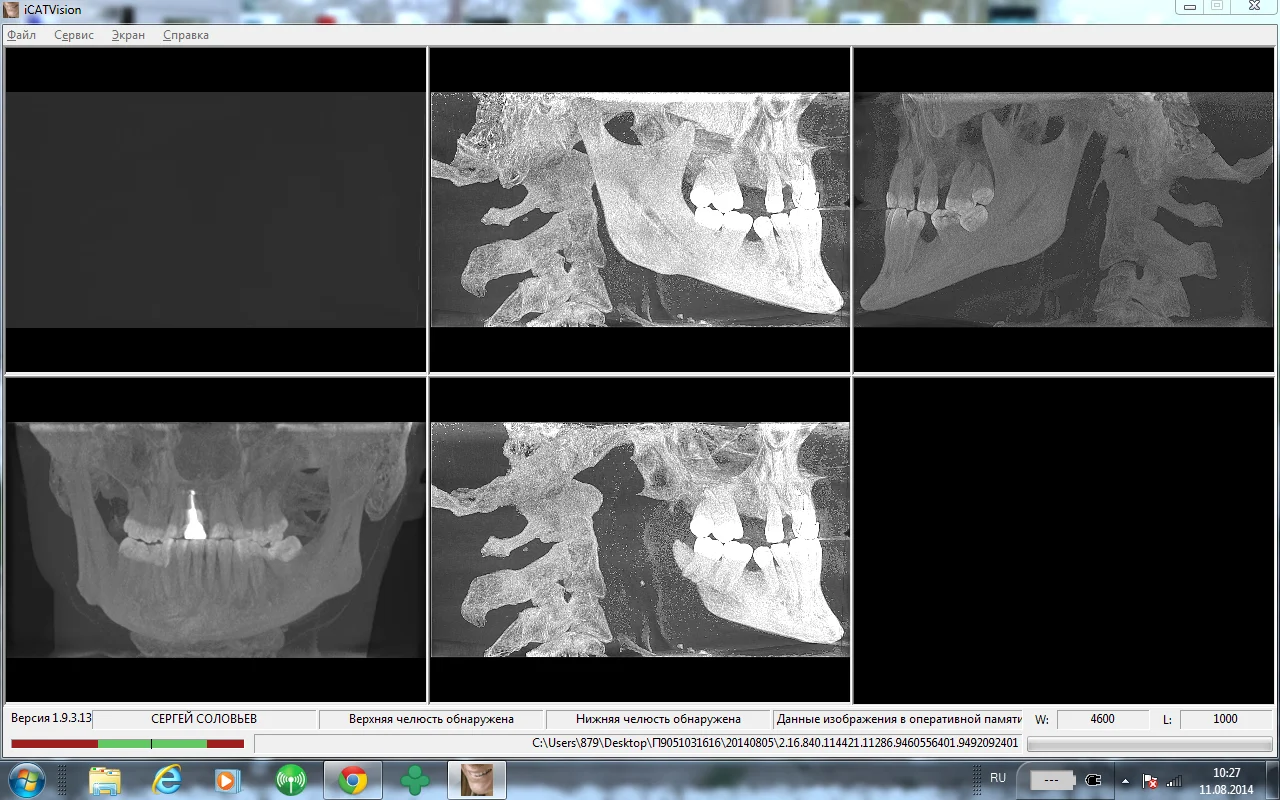Viewport: 1280px width, 800px height.
Task: Select the bottom-left frontal panoramic view
Action: click(216, 540)
